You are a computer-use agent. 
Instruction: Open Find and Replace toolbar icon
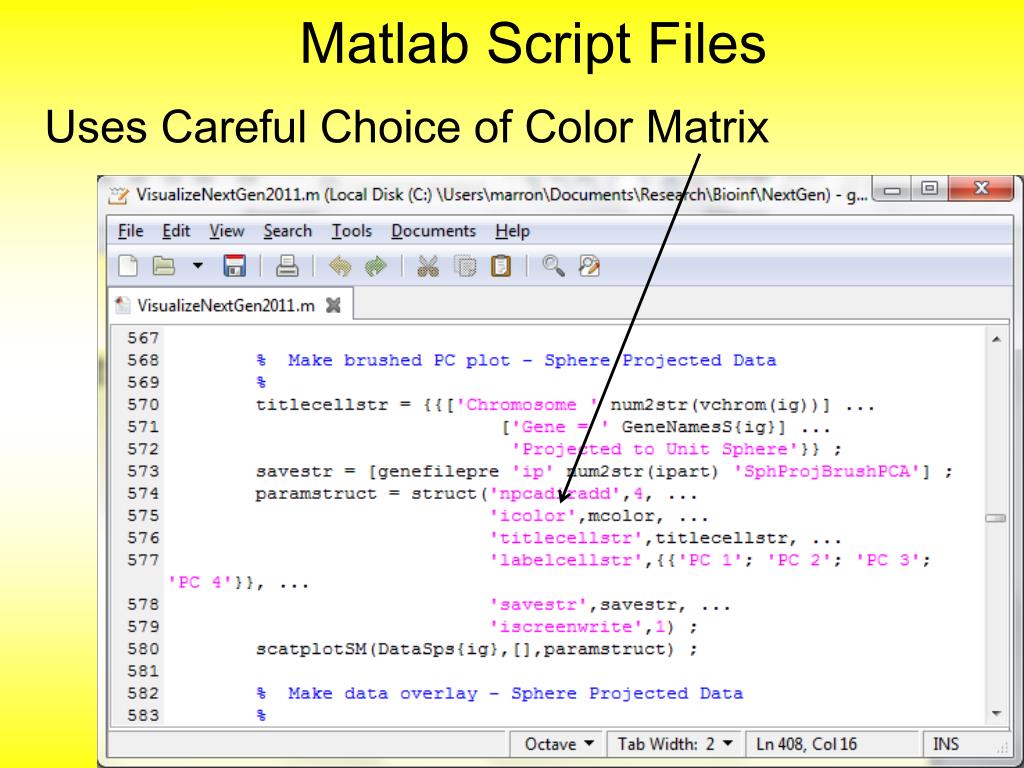(x=589, y=266)
